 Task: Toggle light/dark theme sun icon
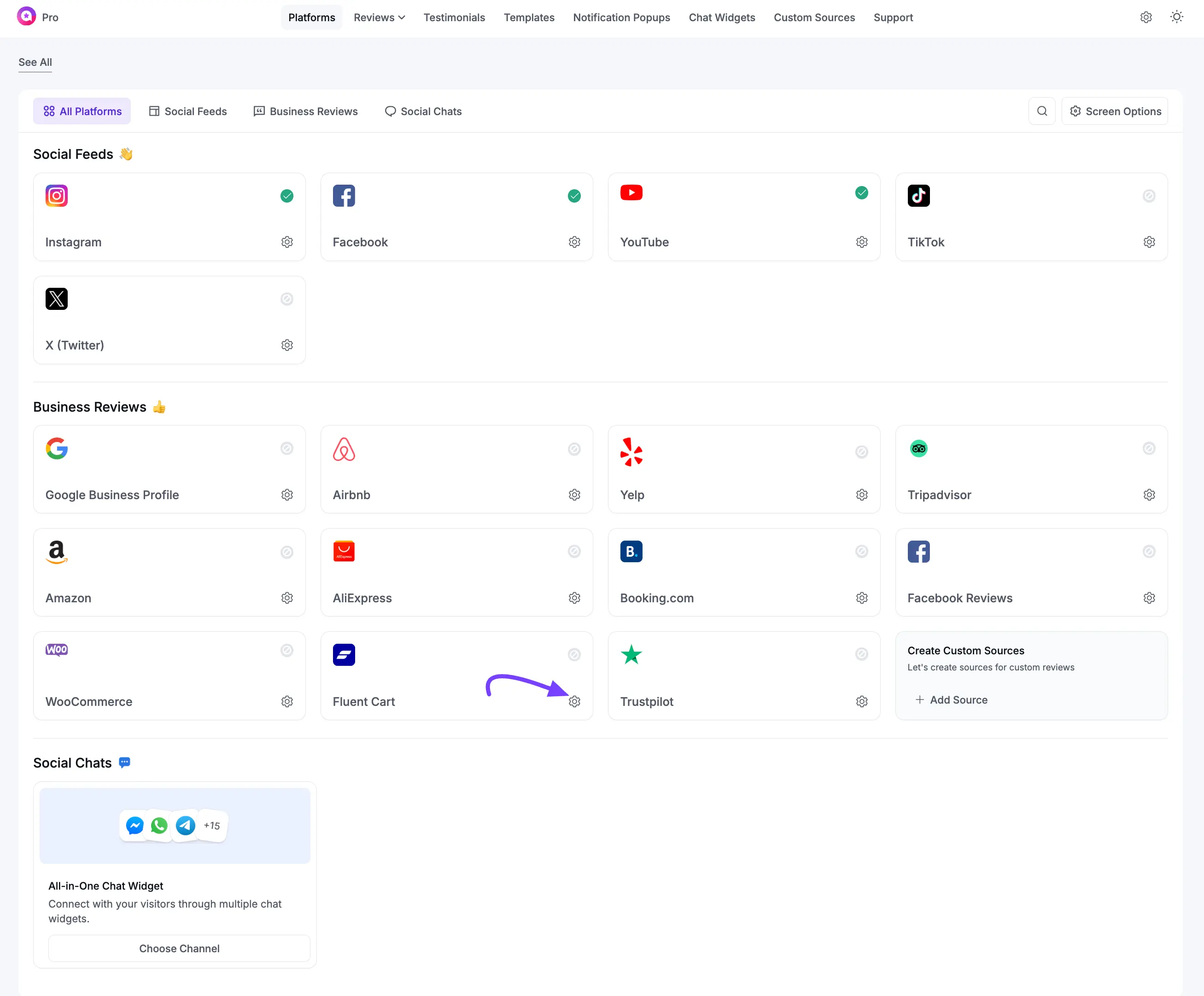tap(1176, 17)
